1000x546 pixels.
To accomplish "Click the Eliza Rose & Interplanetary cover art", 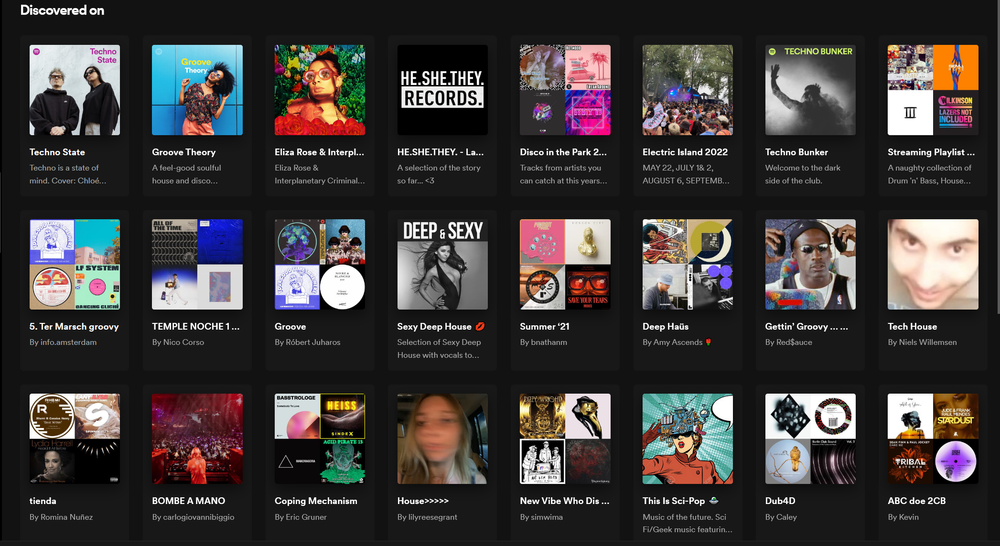I will [x=320, y=90].
